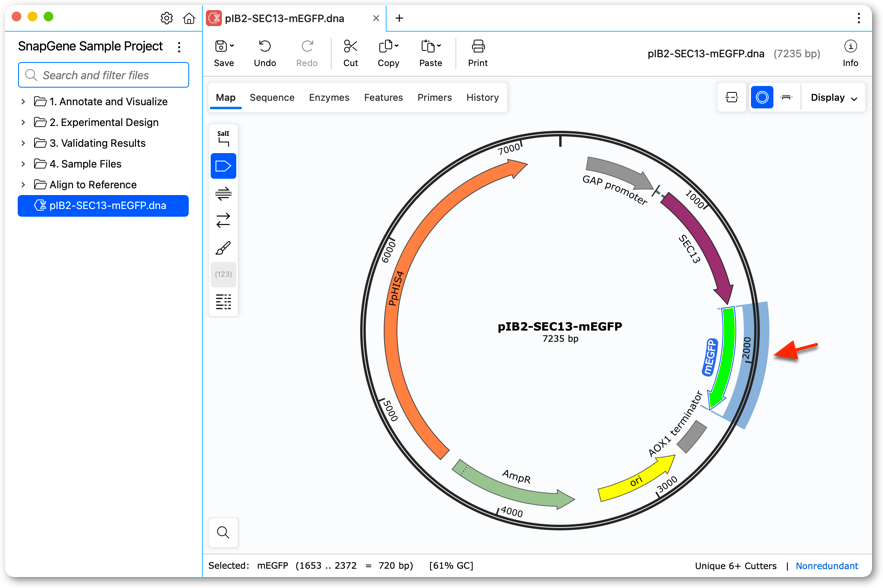
Task: Expand the 4. Sample Files folder
Action: (x=23, y=164)
